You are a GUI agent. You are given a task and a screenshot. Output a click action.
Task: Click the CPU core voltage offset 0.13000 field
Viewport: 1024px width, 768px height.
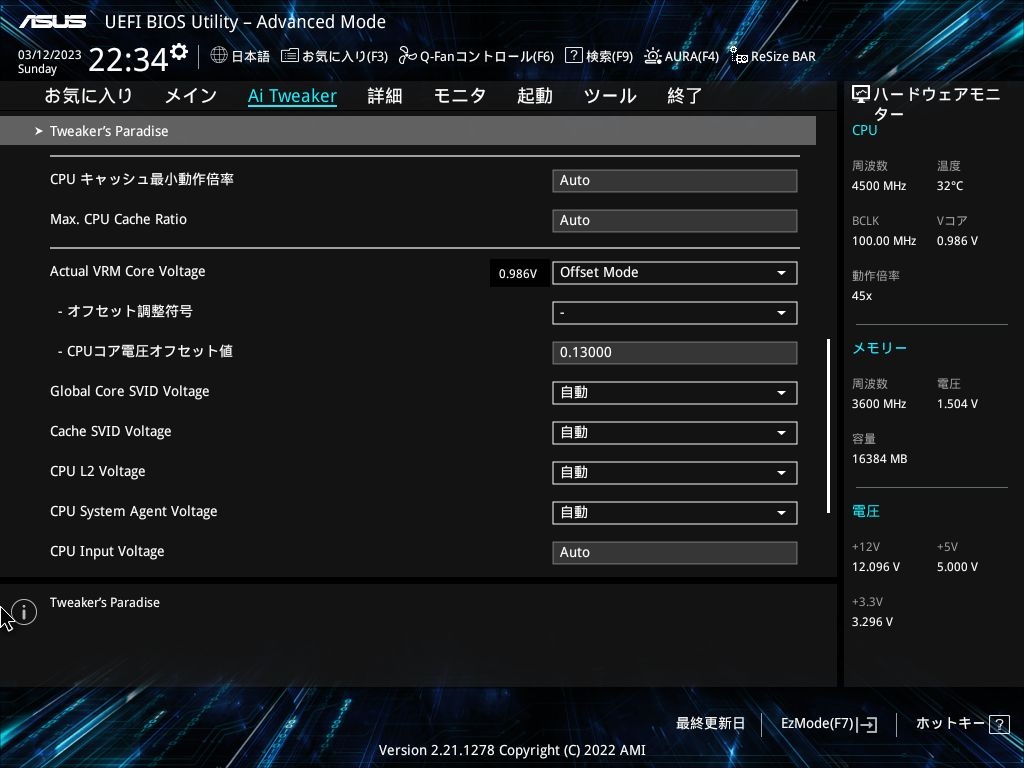tap(675, 353)
